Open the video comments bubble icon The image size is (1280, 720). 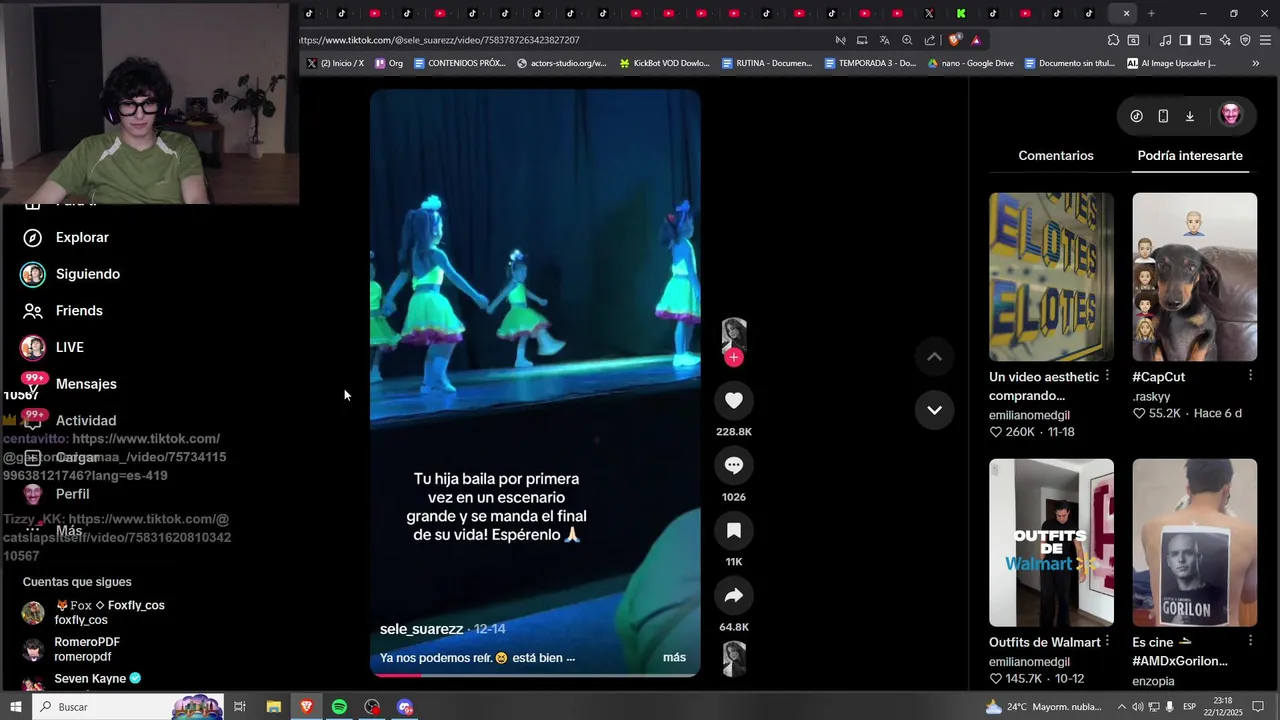pos(734,465)
